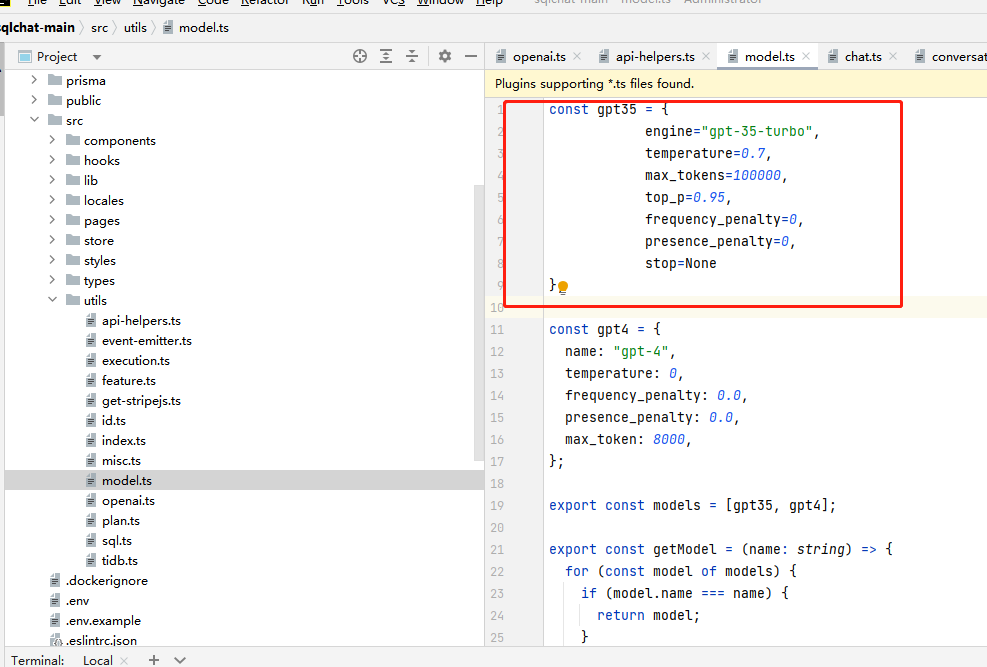The image size is (987, 667).
Task: Open the terminal tab options dropdown arrow
Action: pos(180,660)
